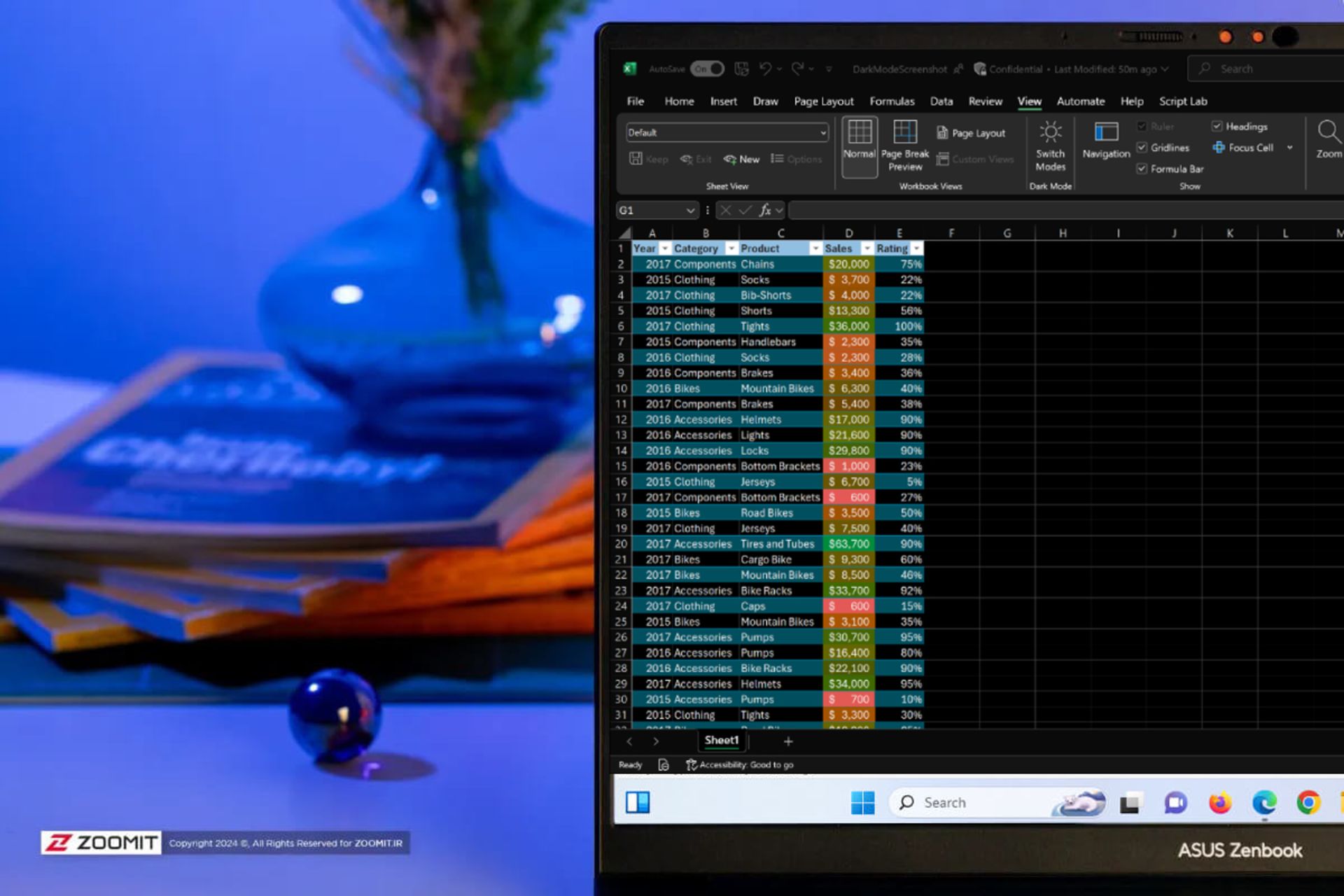
Task: Click the Normal view icon
Action: (859, 133)
